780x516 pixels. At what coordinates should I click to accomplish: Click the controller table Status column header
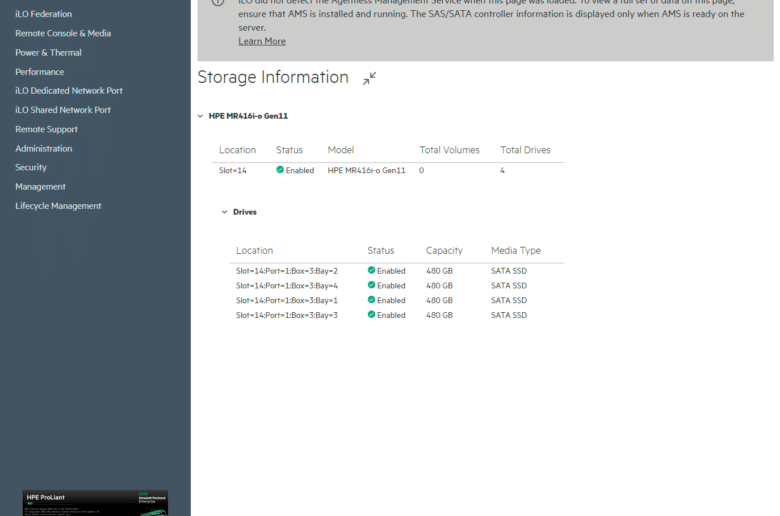tap(290, 150)
